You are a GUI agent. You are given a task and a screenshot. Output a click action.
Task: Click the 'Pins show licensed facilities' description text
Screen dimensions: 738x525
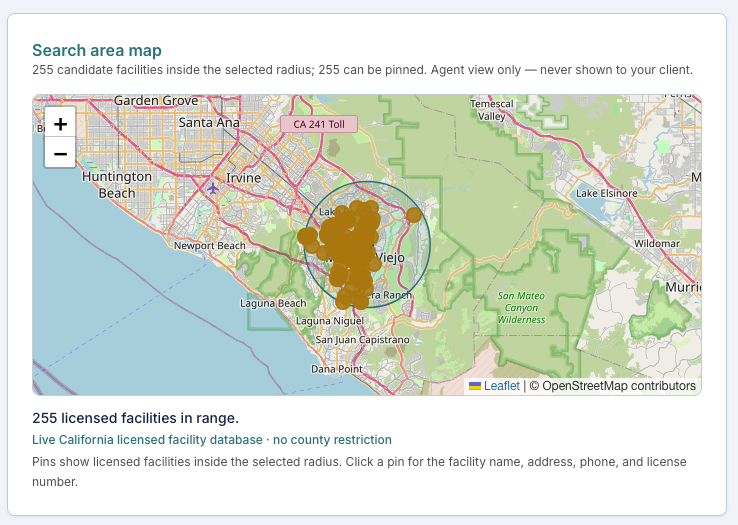coord(359,471)
